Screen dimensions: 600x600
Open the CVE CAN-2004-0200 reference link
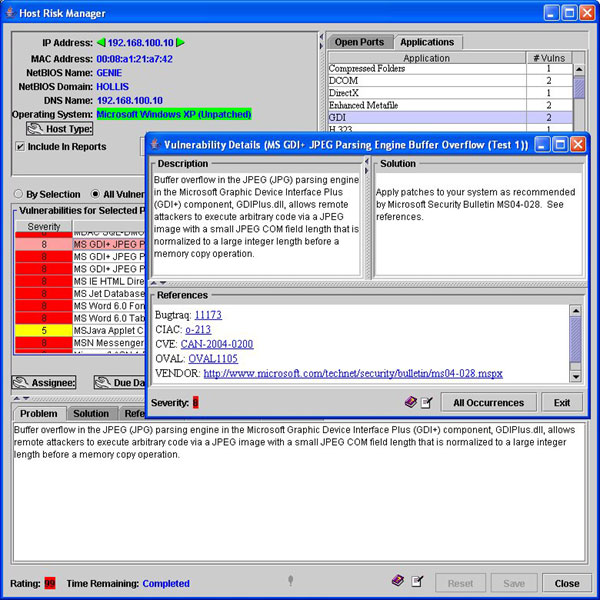click(x=216, y=344)
